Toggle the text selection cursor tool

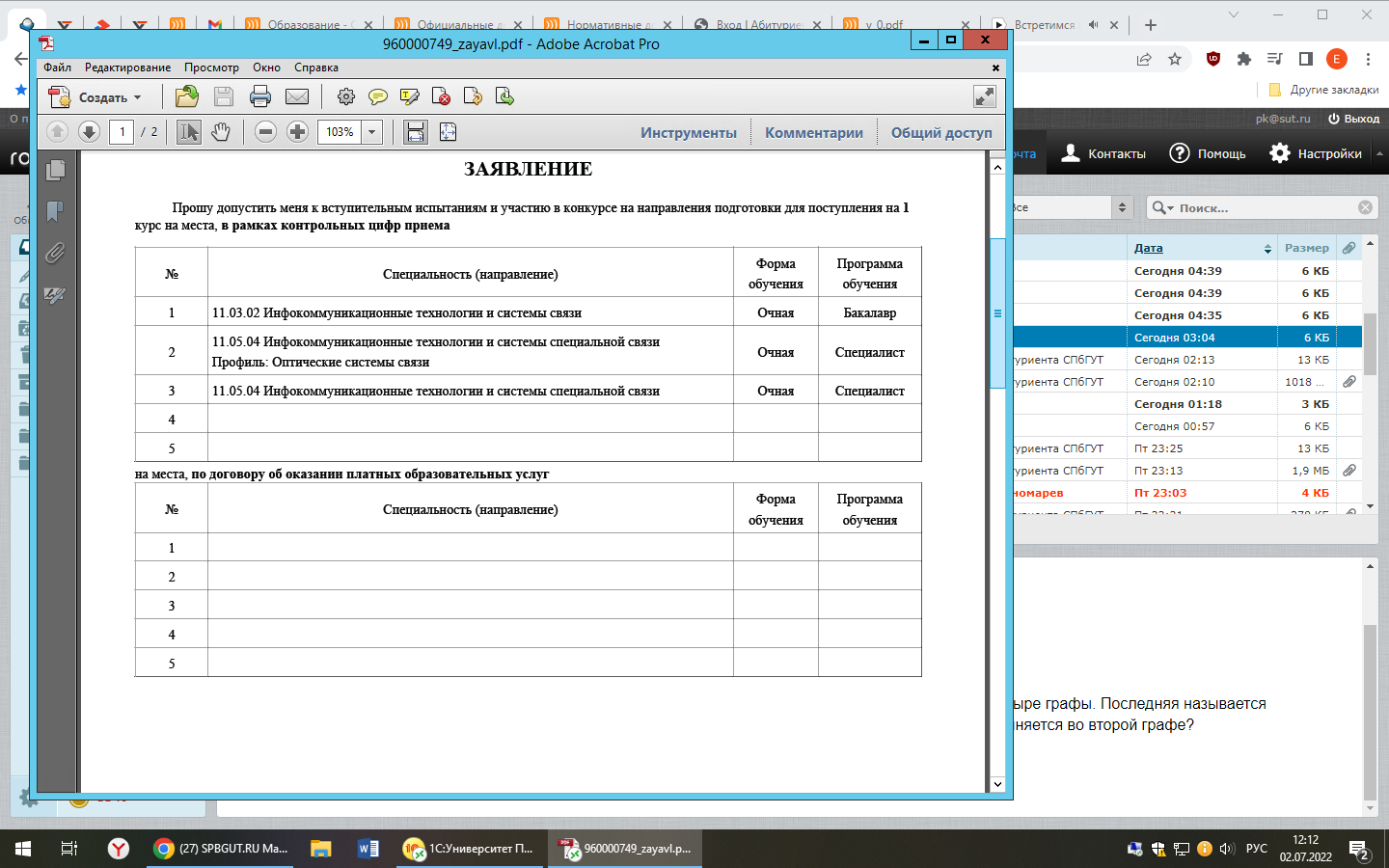tap(189, 132)
